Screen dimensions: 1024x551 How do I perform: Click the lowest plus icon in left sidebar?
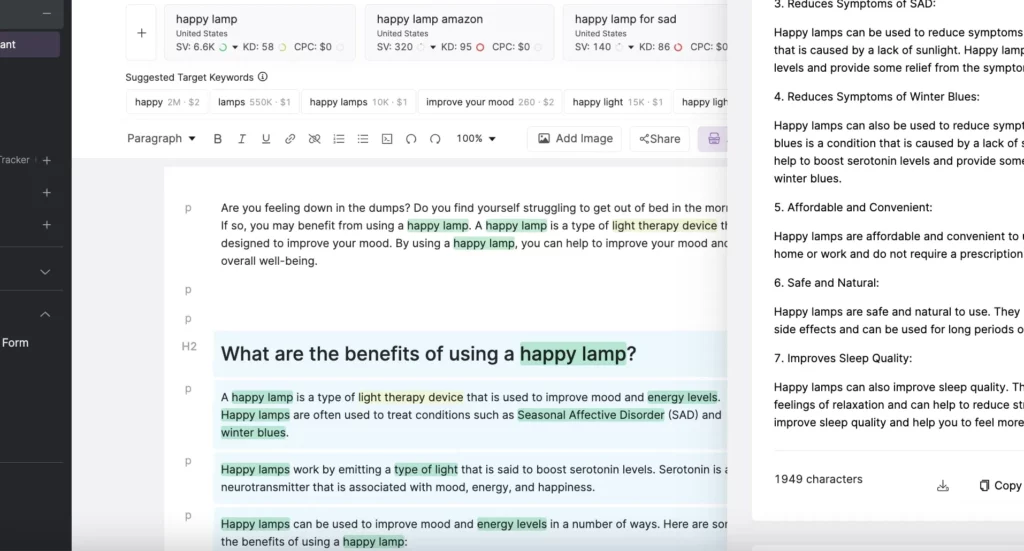pos(46,225)
